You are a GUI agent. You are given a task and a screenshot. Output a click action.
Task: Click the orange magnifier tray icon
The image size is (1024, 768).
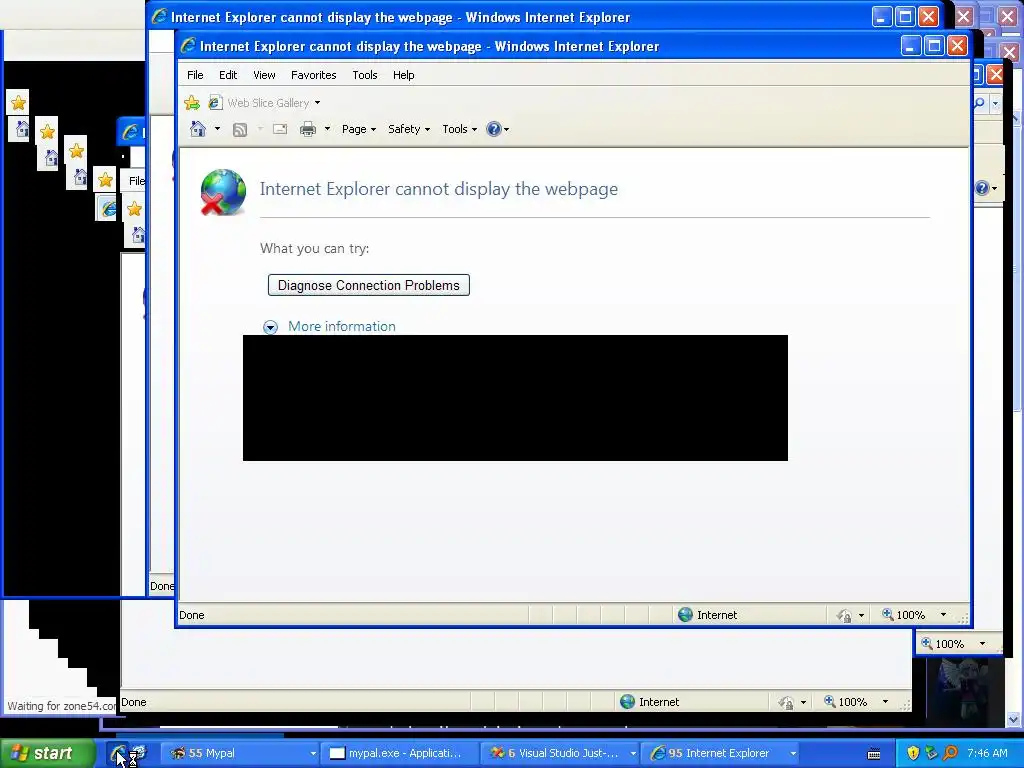point(950,753)
